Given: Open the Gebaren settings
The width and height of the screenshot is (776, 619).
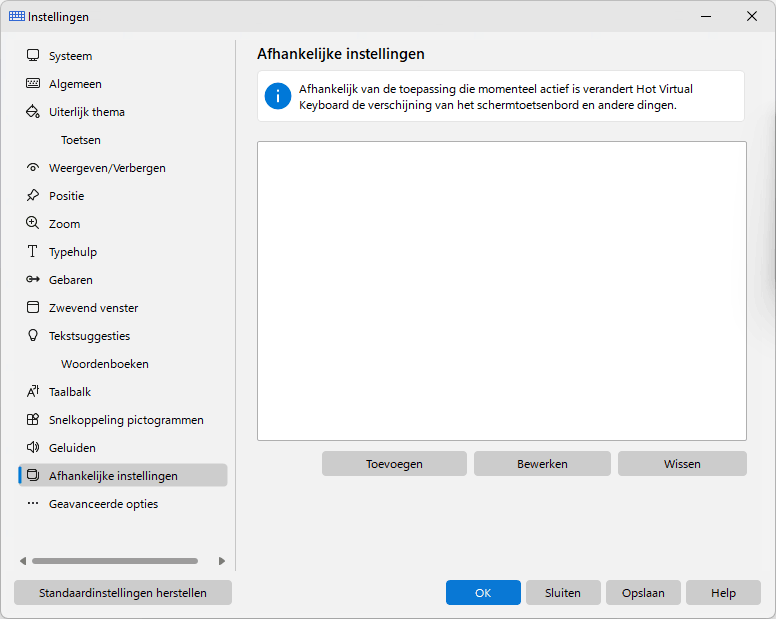Looking at the screenshot, I should click(x=123, y=280).
